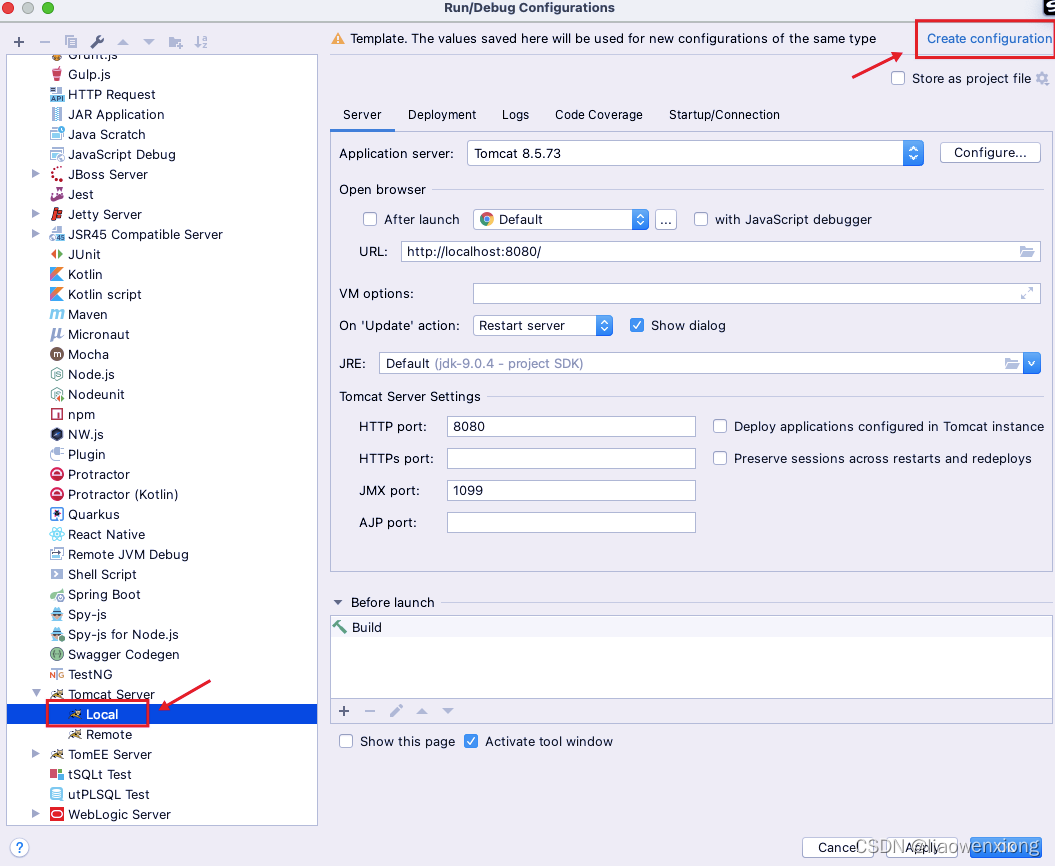The height and width of the screenshot is (866, 1055).
Task: Click the Create configuration link
Action: [x=989, y=39]
